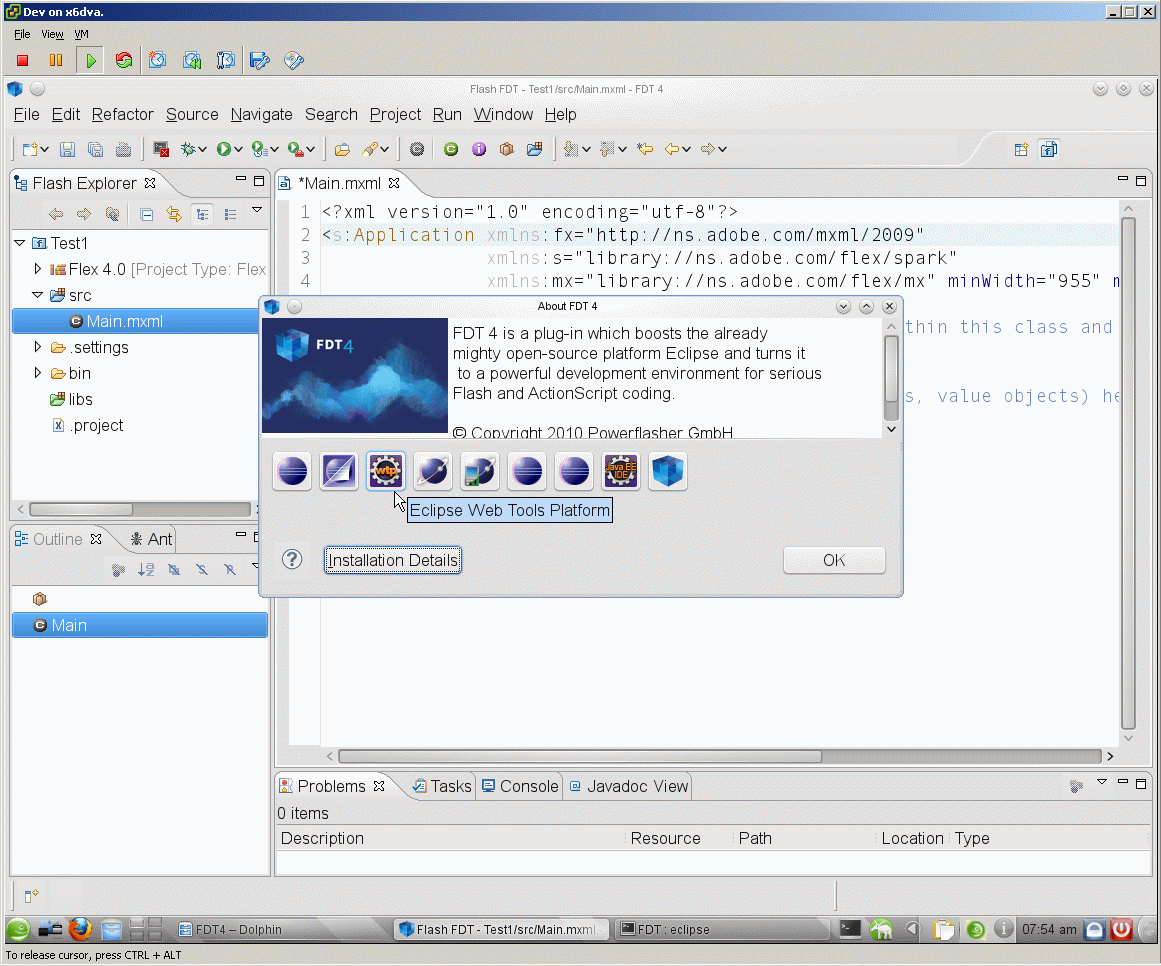Click the debug bug icon

pyautogui.click(x=188, y=150)
